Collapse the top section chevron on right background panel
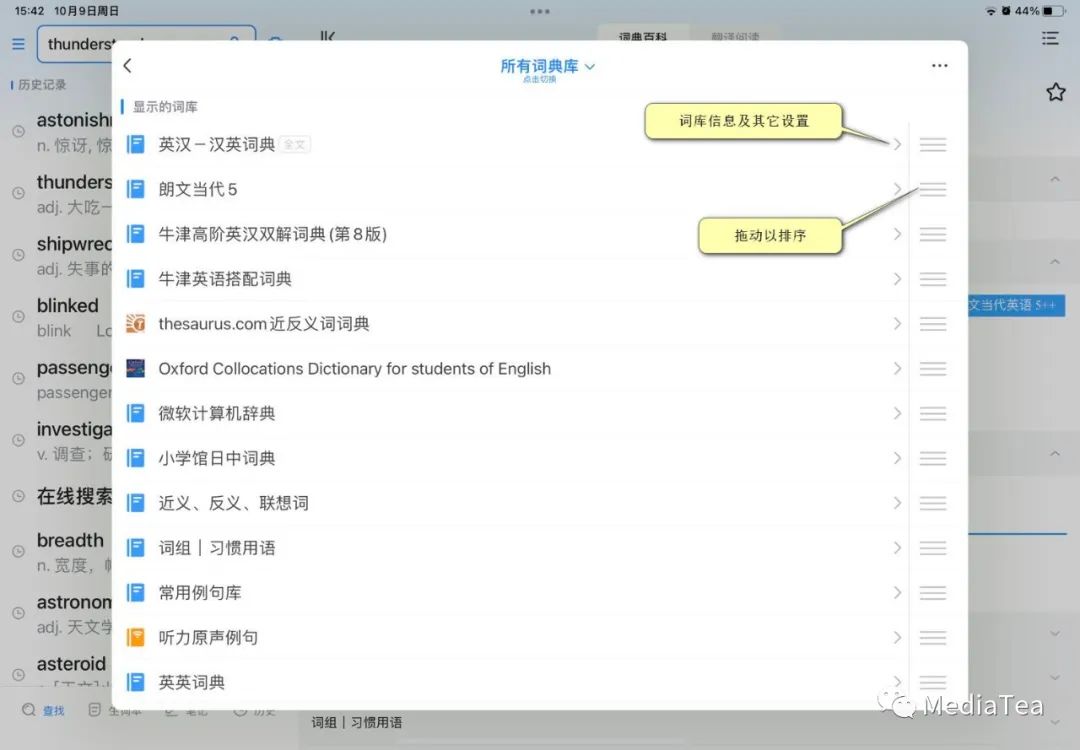The width and height of the screenshot is (1080, 750). (x=1055, y=179)
